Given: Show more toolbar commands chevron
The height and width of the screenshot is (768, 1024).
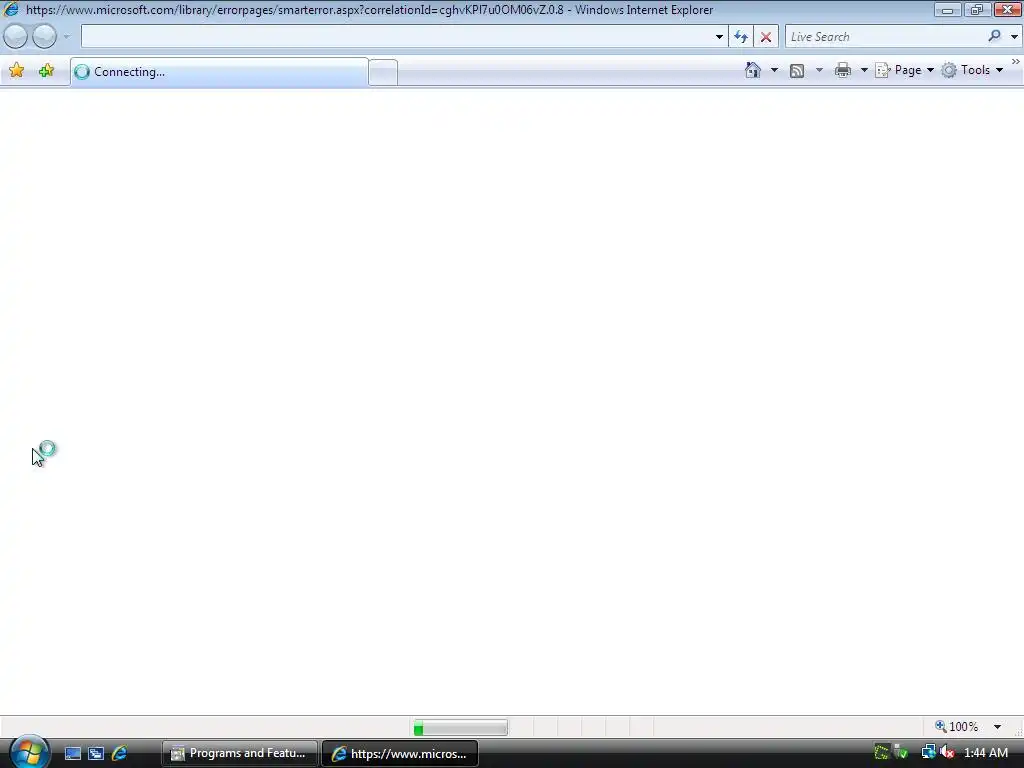Looking at the screenshot, I should tap(1016, 62).
